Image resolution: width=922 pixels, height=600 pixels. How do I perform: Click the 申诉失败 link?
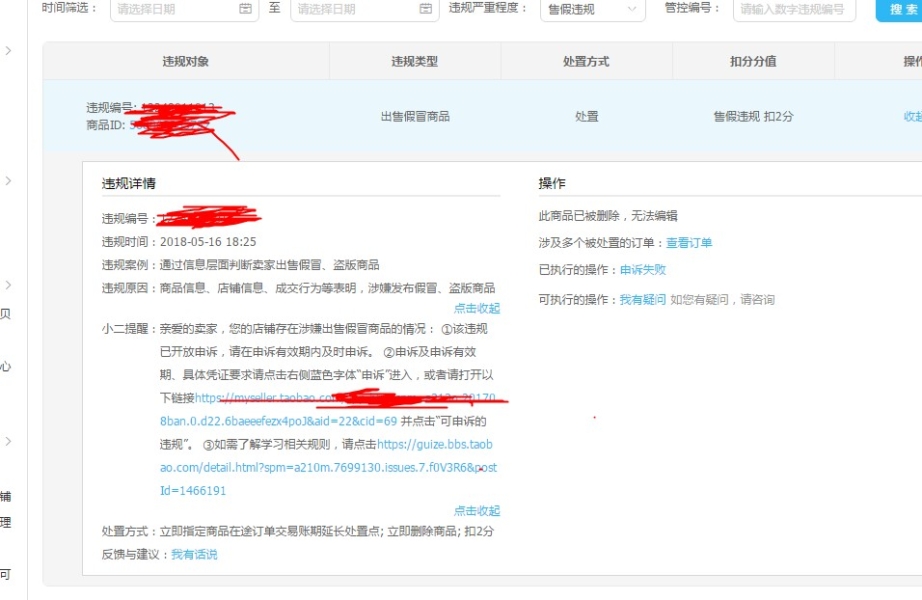point(642,270)
